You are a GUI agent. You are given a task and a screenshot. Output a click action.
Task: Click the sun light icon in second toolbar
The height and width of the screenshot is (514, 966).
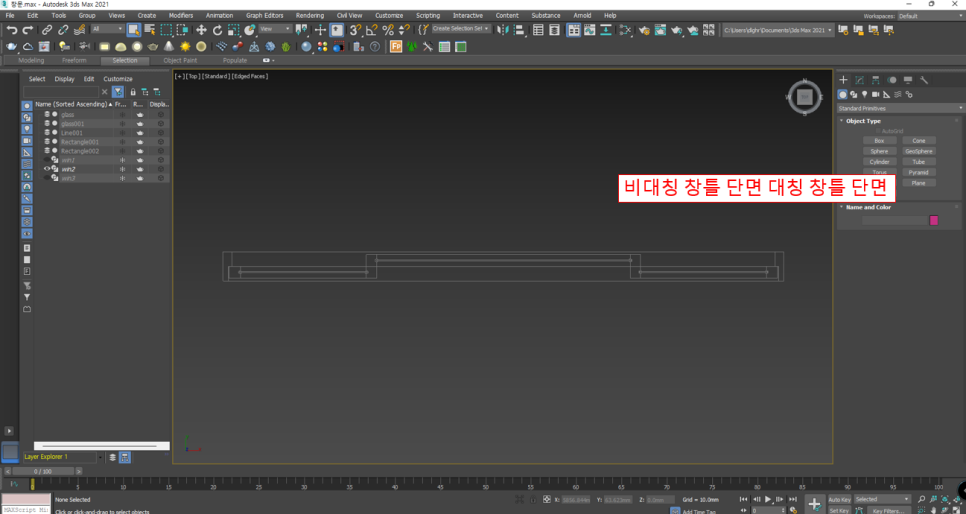tap(185, 47)
